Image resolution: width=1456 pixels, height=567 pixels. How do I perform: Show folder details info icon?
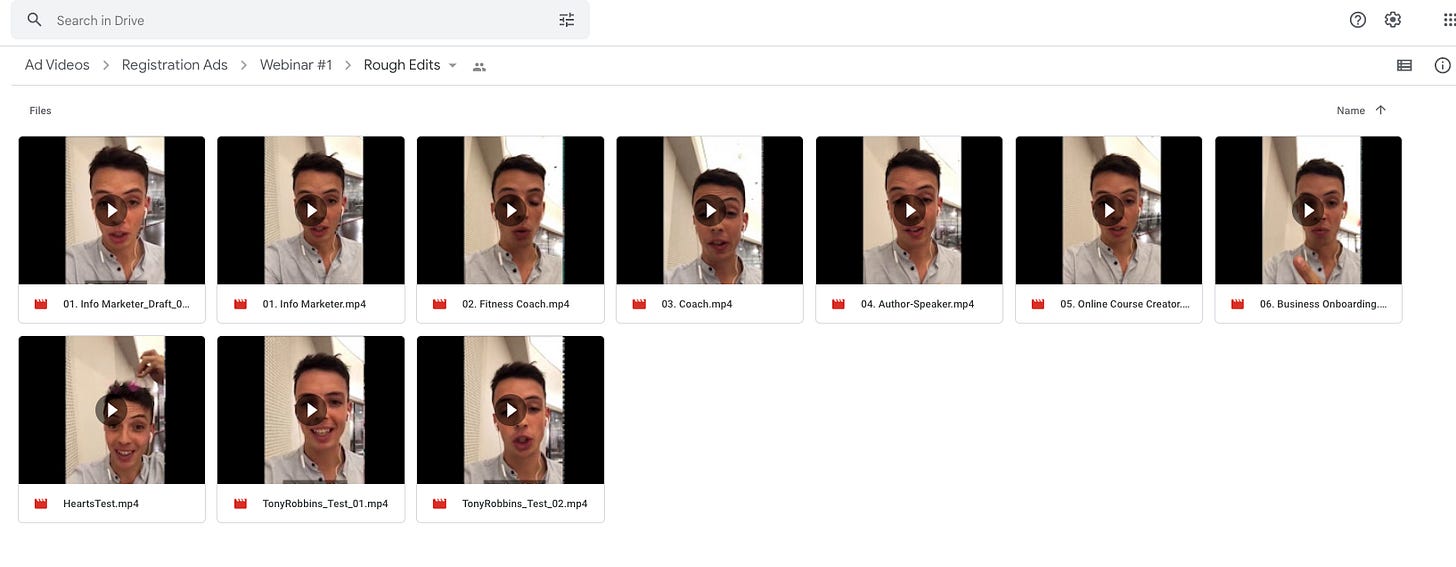pyautogui.click(x=1442, y=65)
